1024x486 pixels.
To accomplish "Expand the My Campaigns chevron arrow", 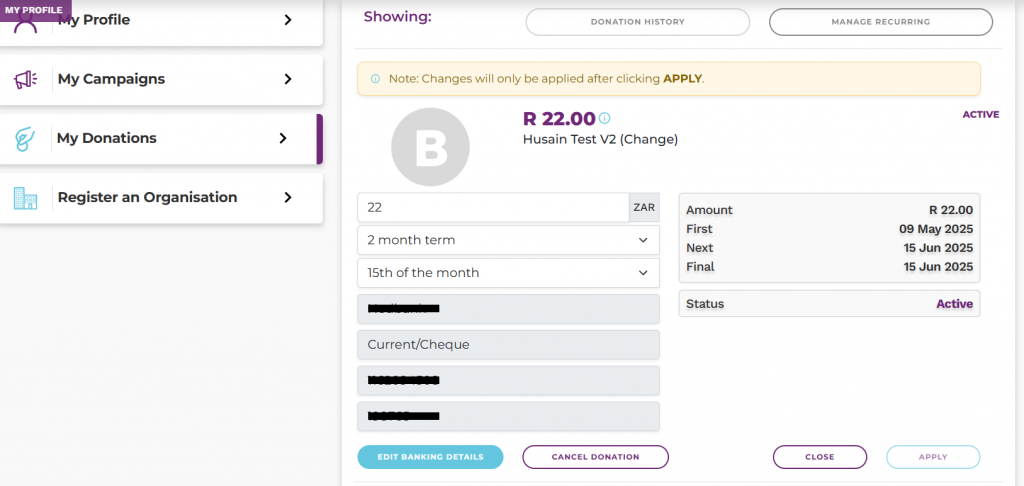I will [288, 79].
